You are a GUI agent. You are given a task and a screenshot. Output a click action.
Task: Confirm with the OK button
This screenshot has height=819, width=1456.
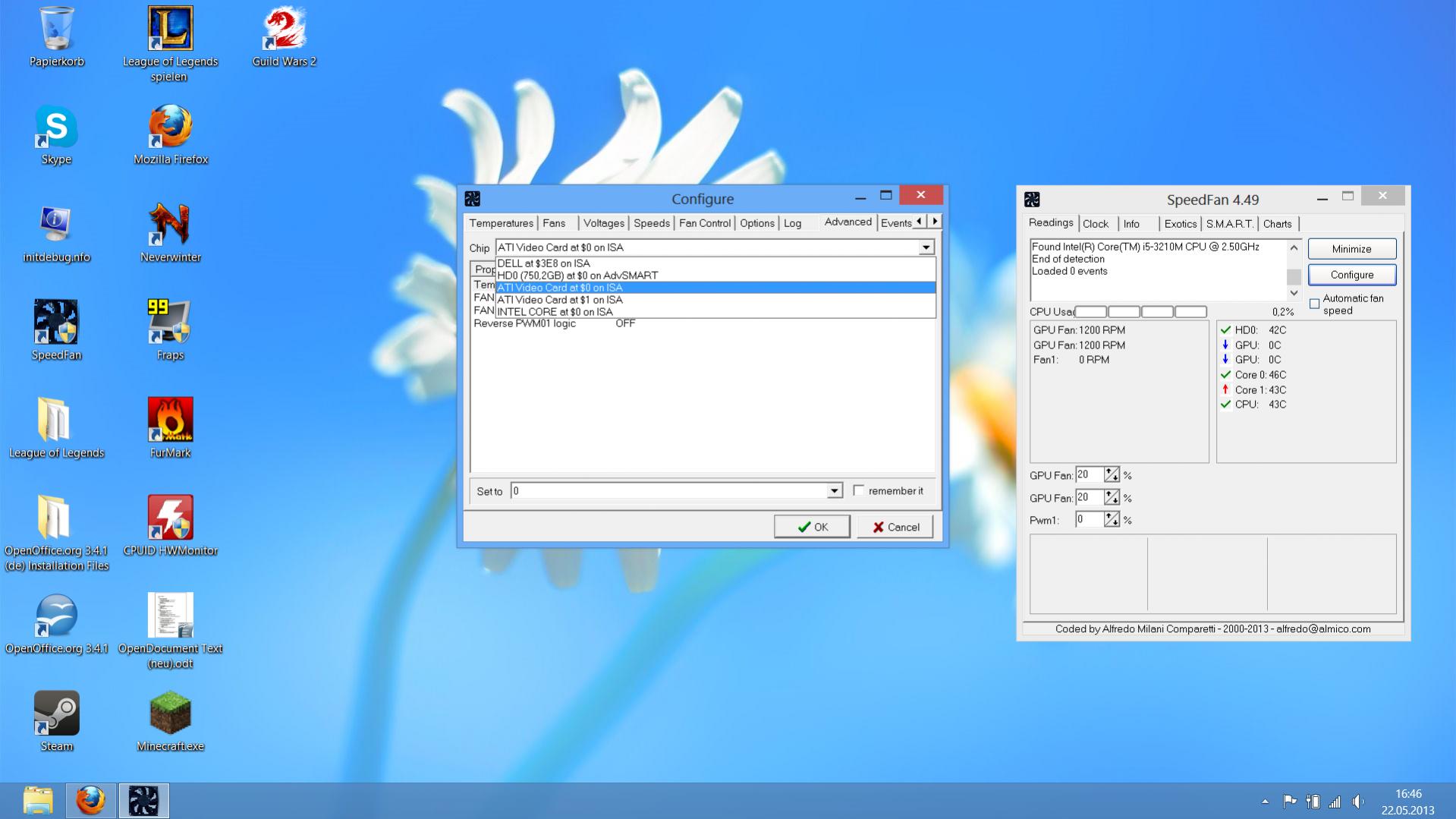[x=812, y=527]
